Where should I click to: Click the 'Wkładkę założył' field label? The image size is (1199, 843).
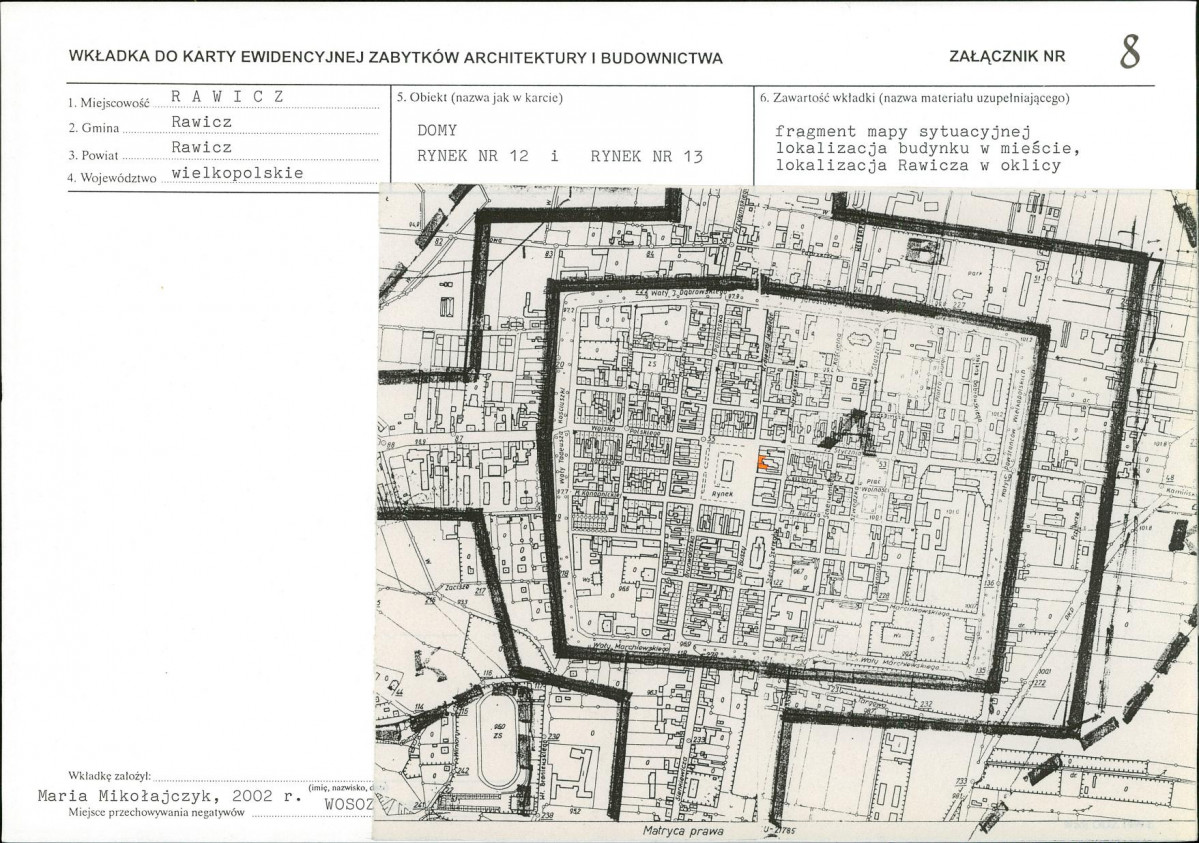(x=110, y=775)
